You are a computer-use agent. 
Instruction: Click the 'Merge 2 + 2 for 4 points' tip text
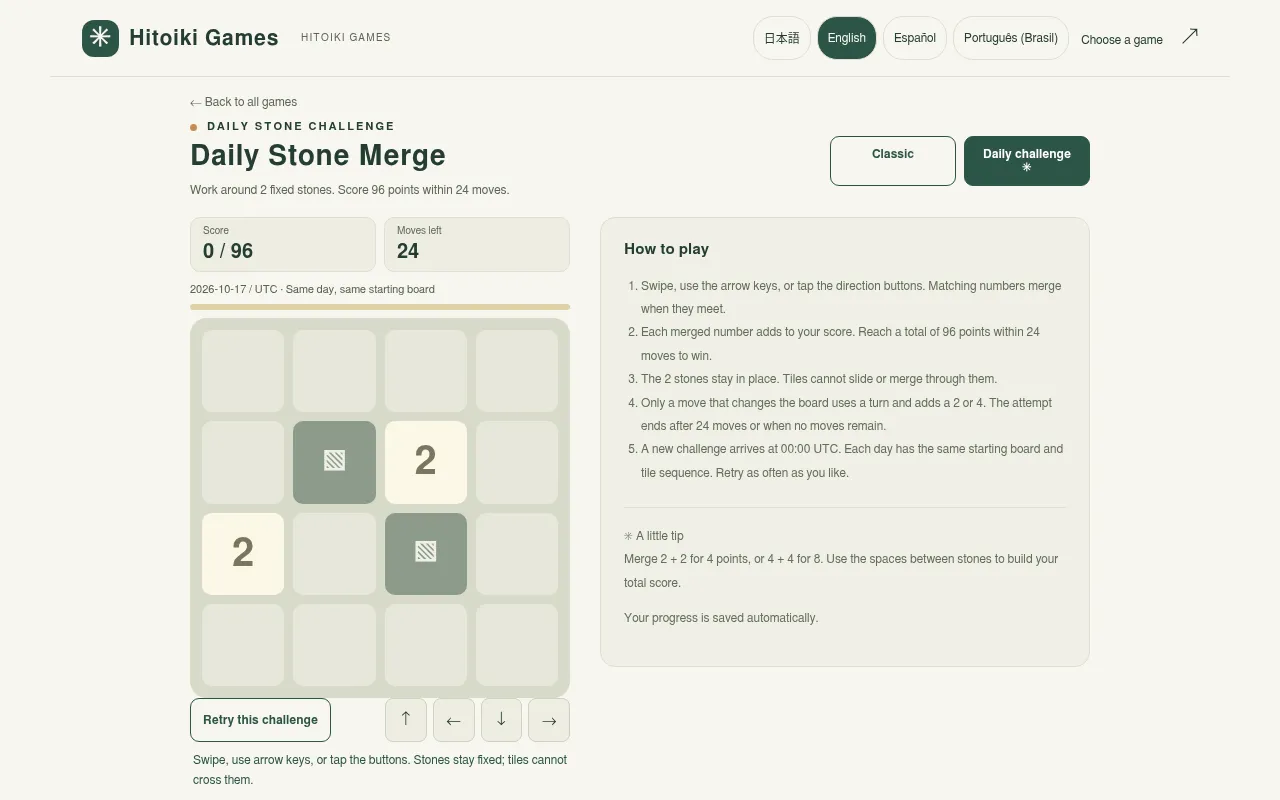click(841, 571)
